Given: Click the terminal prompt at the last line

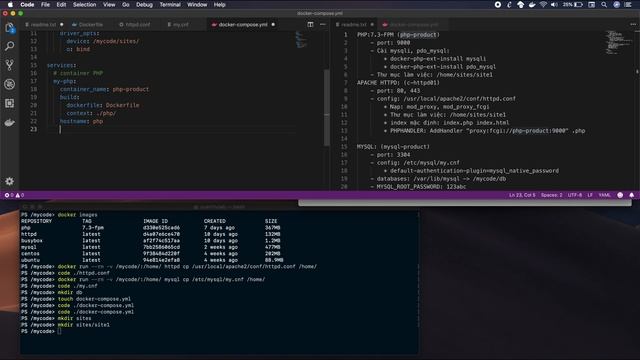Looking at the screenshot, I should click(x=60, y=331).
